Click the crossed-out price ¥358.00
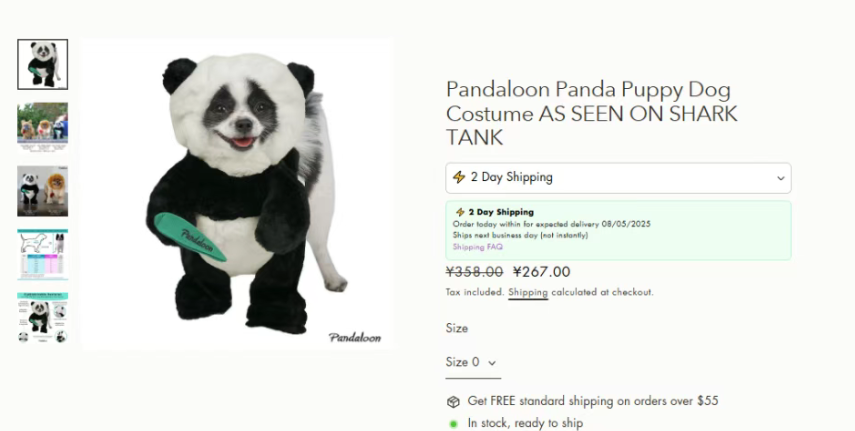Image resolution: width=855 pixels, height=431 pixels. click(x=474, y=272)
